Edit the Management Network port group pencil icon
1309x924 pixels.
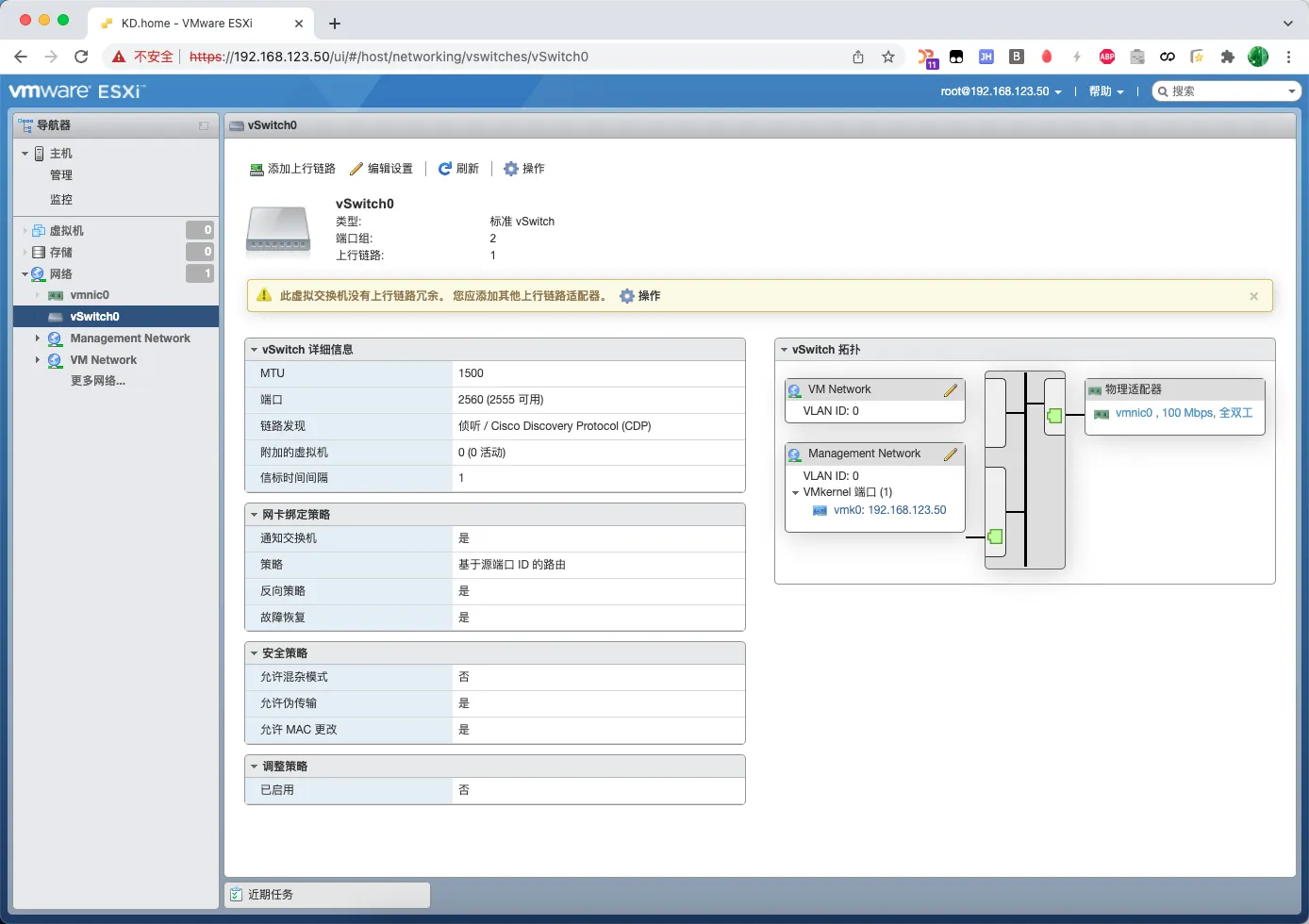pyautogui.click(x=951, y=454)
